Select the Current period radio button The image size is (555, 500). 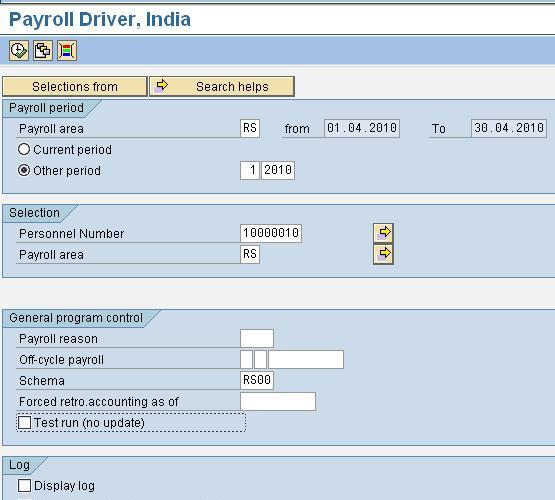pos(24,149)
